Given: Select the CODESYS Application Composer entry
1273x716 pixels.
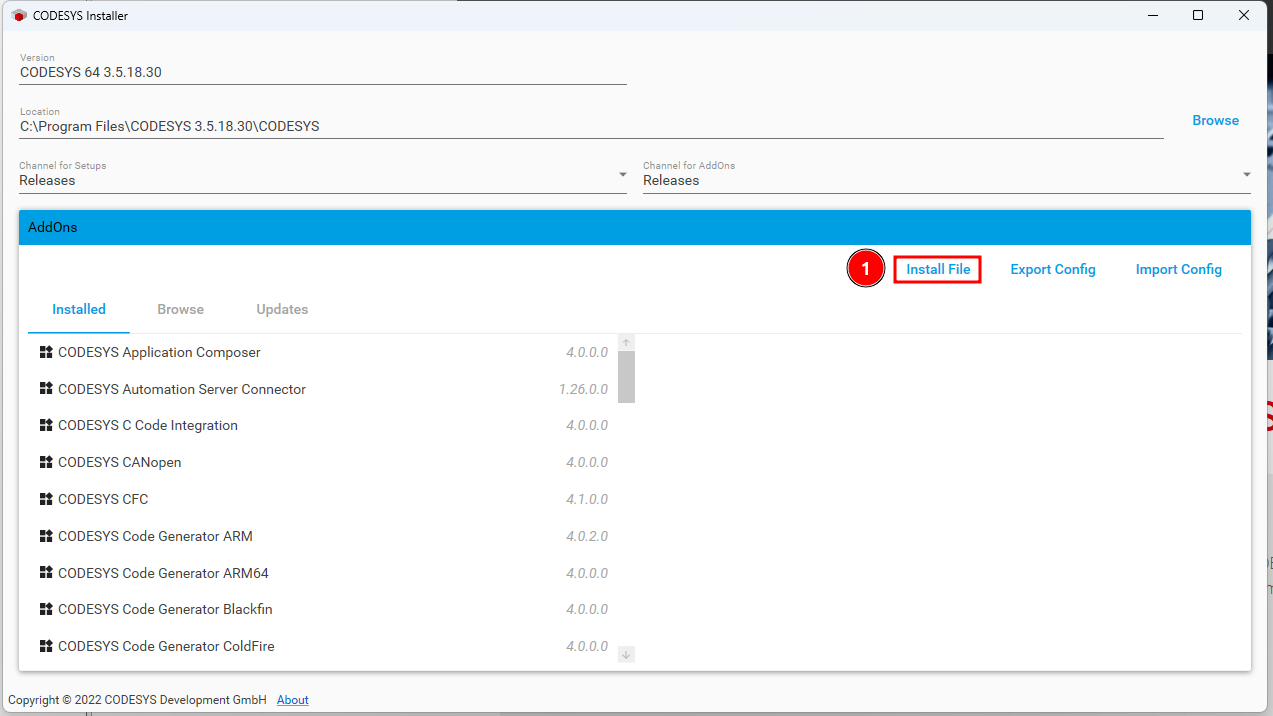Looking at the screenshot, I should pyautogui.click(x=323, y=352).
